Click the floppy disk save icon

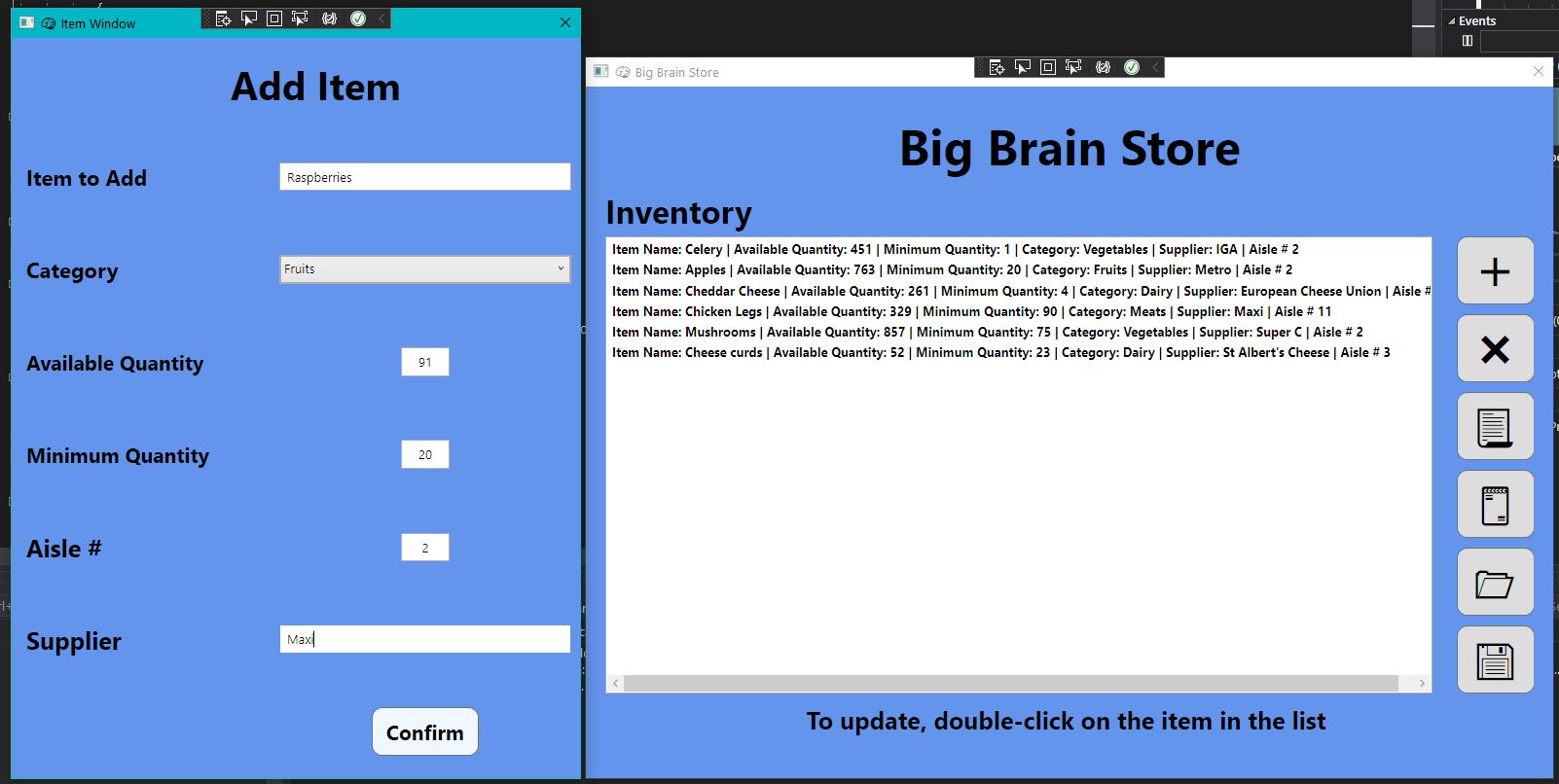pos(1495,660)
